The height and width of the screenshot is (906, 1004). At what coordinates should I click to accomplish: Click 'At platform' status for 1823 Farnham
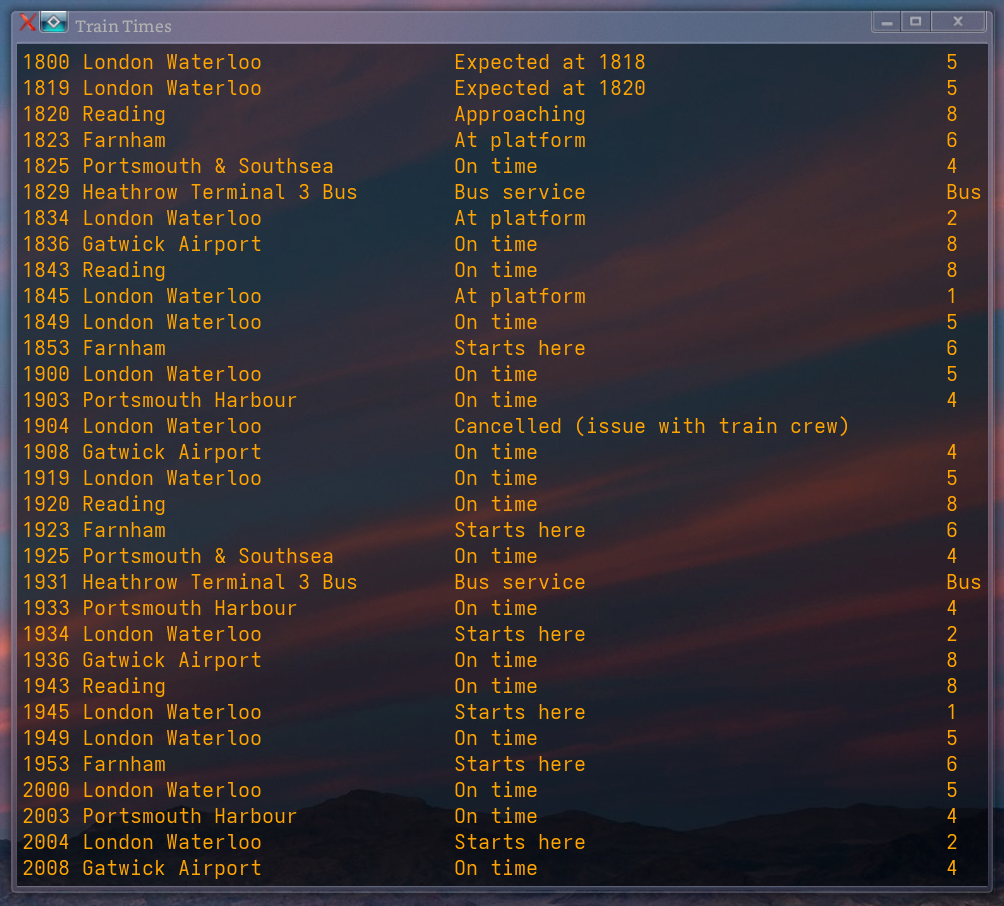pos(520,140)
